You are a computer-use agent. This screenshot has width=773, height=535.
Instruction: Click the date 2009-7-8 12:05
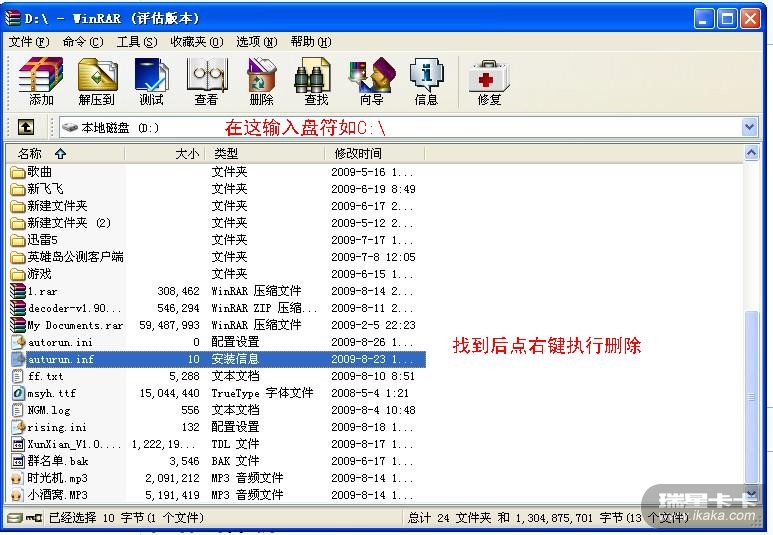tap(373, 257)
